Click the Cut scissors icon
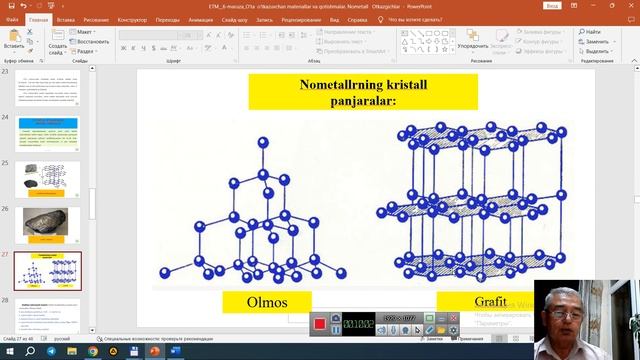 [29, 32]
